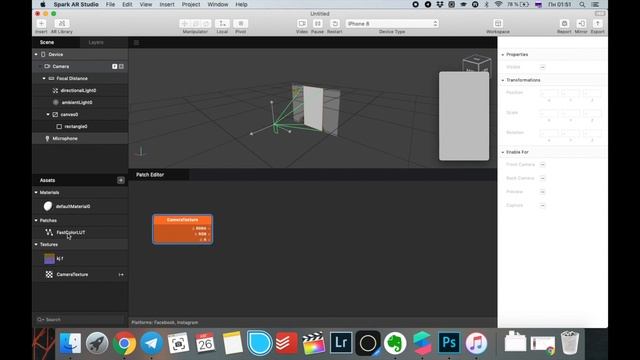Toggle the Front Camera checkbox
This screenshot has height=360, width=640.
[x=542, y=164]
